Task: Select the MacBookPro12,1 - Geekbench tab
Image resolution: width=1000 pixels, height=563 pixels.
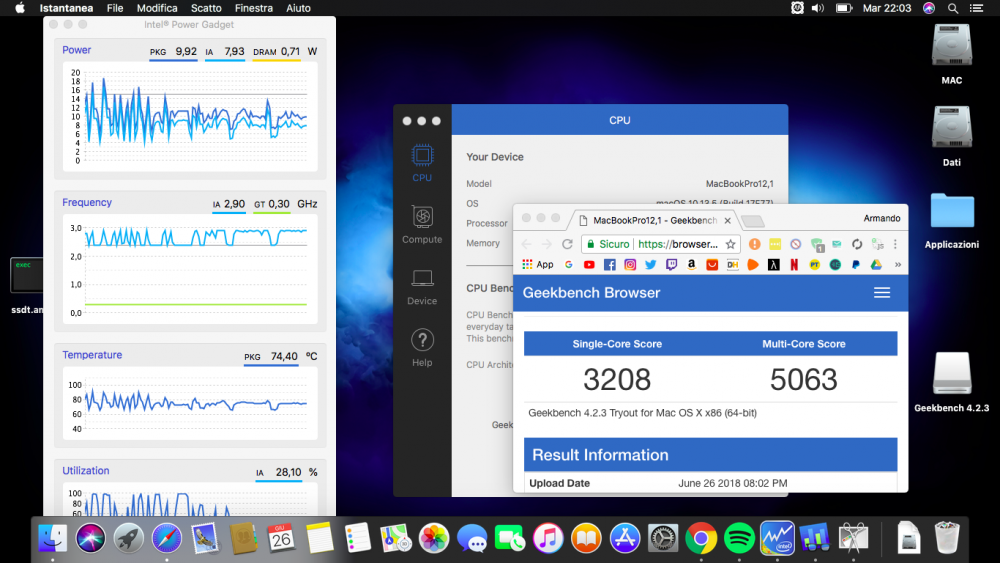Action: click(654, 221)
